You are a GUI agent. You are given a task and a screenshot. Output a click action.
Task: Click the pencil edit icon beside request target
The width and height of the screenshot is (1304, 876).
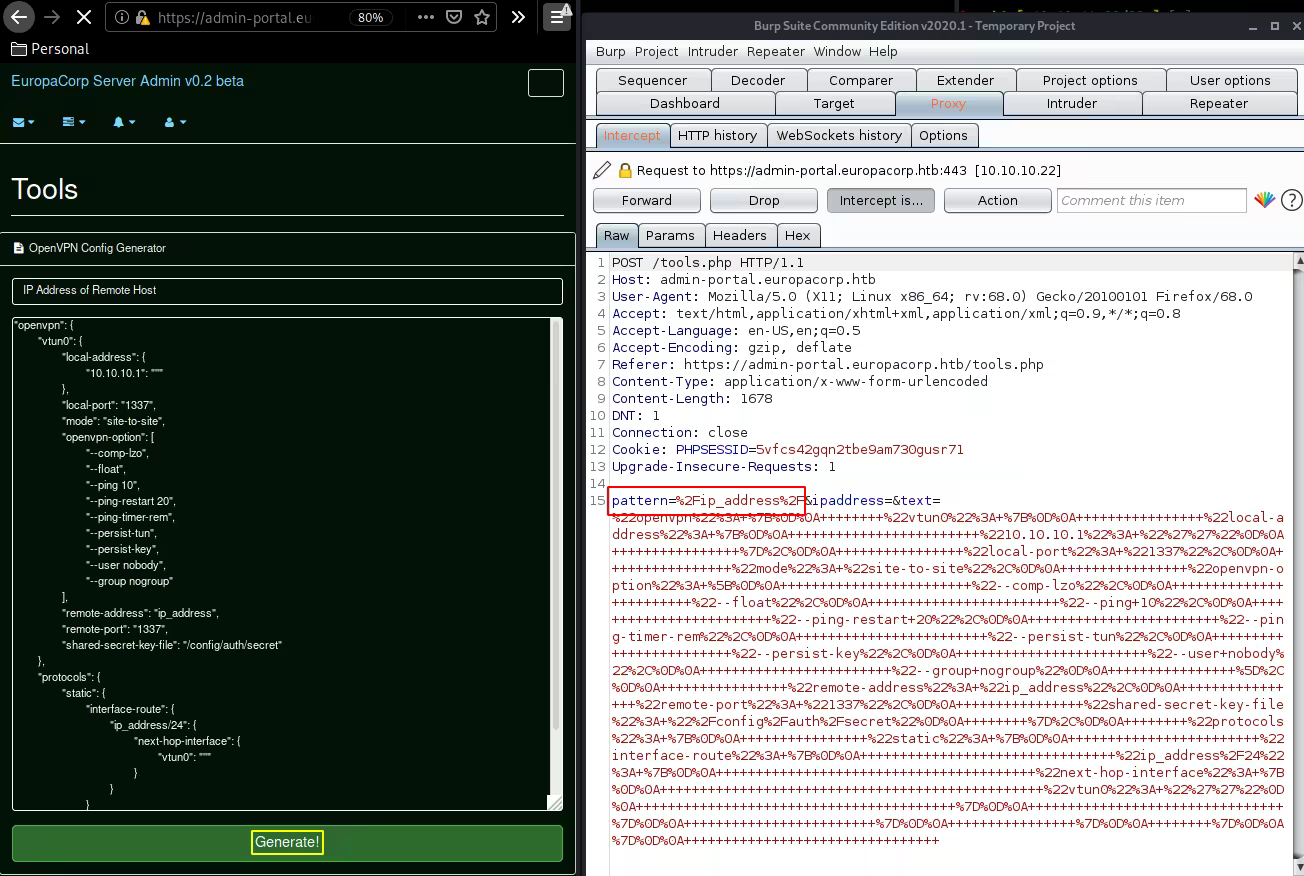(x=602, y=170)
